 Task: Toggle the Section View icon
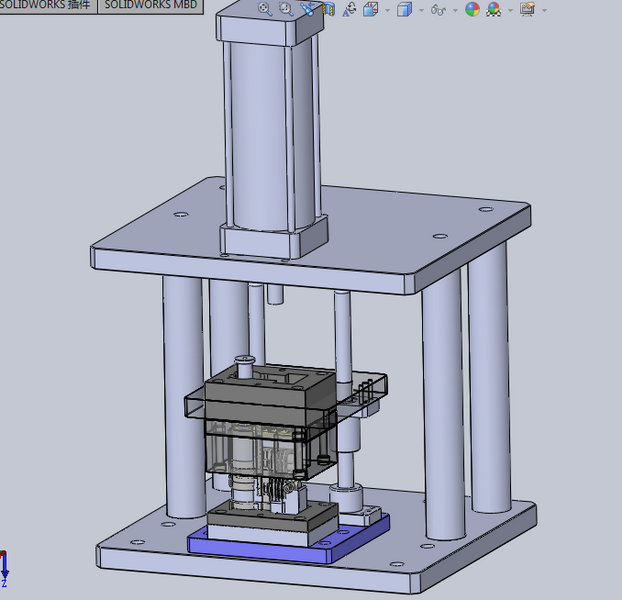pyautogui.click(x=328, y=9)
